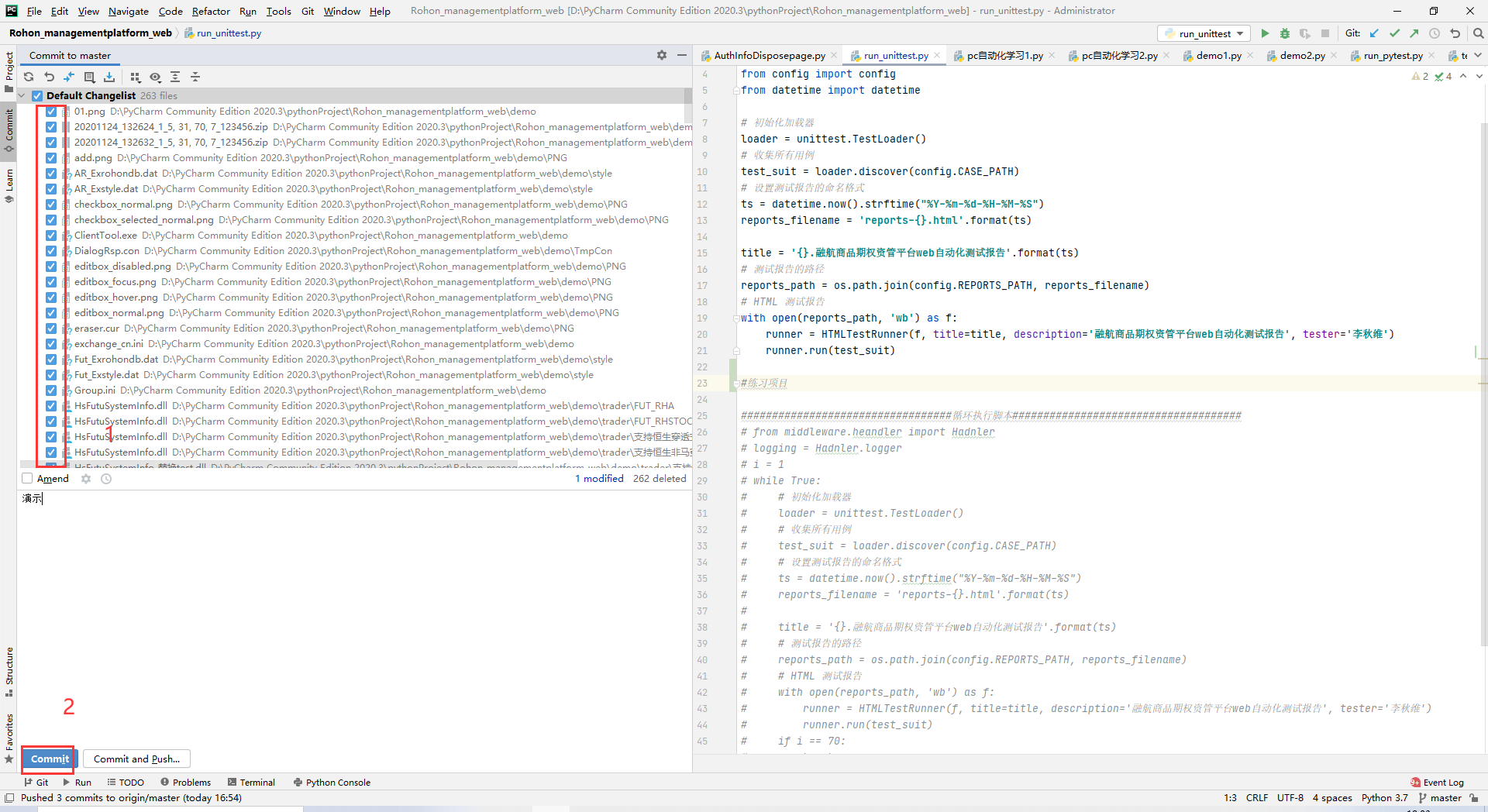Switch to the demo1.py editor tab
The image size is (1488, 812).
[x=1218, y=56]
